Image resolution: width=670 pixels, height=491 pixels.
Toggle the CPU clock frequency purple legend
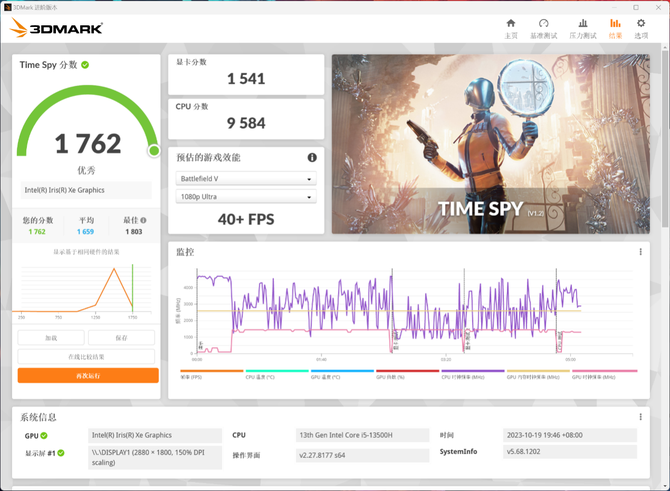click(x=473, y=371)
